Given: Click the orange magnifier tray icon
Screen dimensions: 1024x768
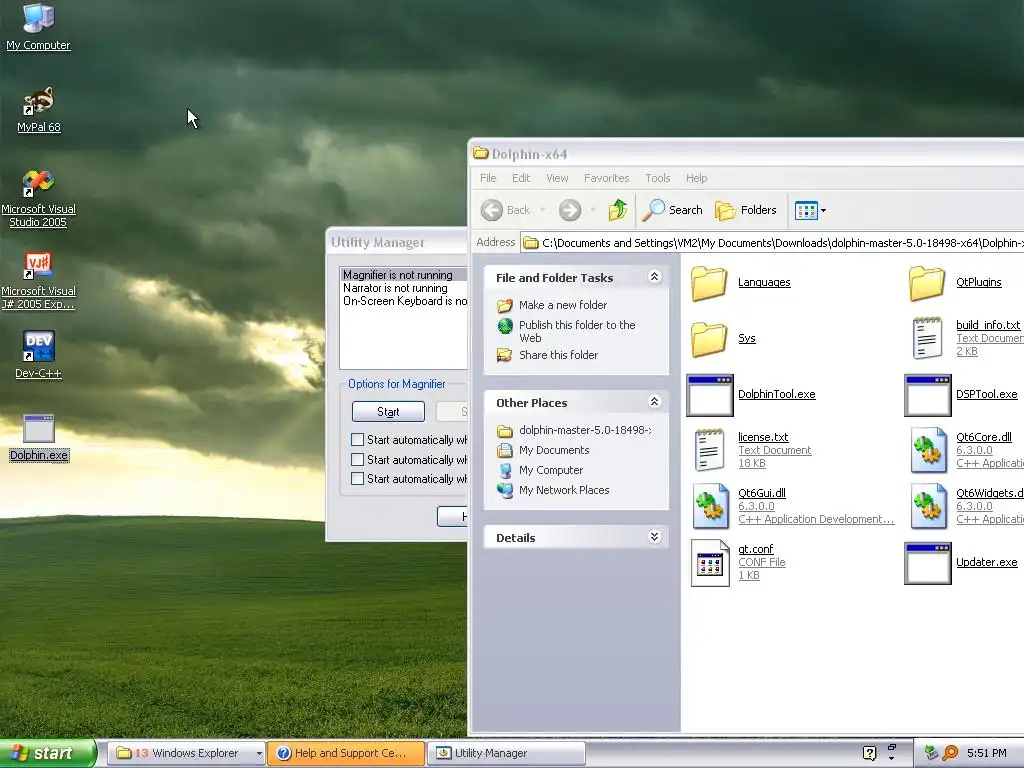Looking at the screenshot, I should click(950, 753).
